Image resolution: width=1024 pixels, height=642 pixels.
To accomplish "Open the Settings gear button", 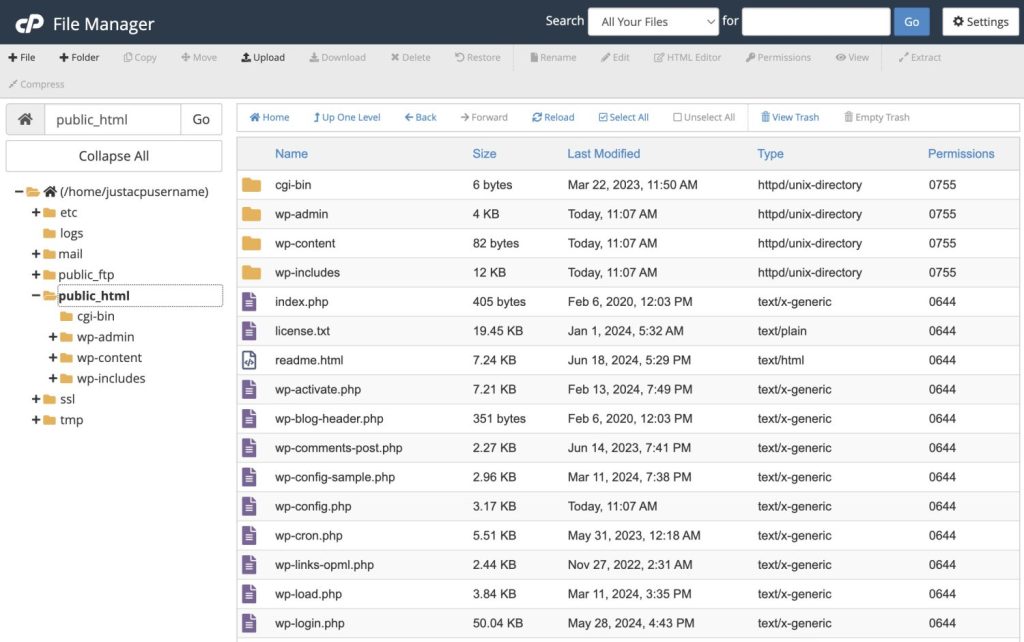I will tap(980, 22).
